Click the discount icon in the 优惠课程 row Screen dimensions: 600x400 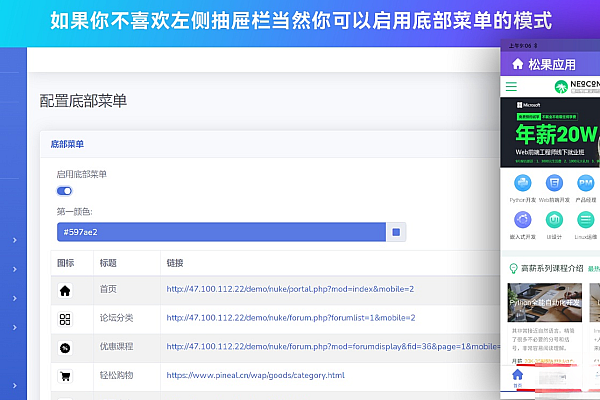point(65,348)
